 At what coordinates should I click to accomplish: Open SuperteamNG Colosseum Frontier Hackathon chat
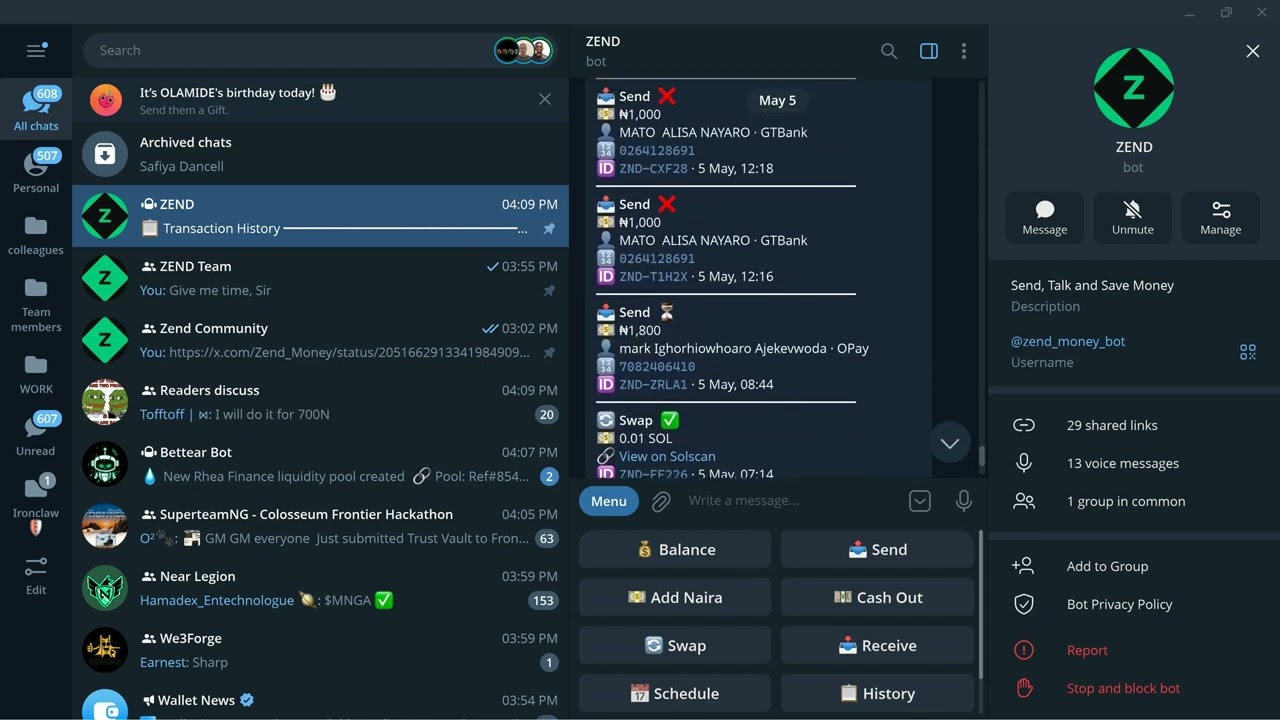pos(320,526)
